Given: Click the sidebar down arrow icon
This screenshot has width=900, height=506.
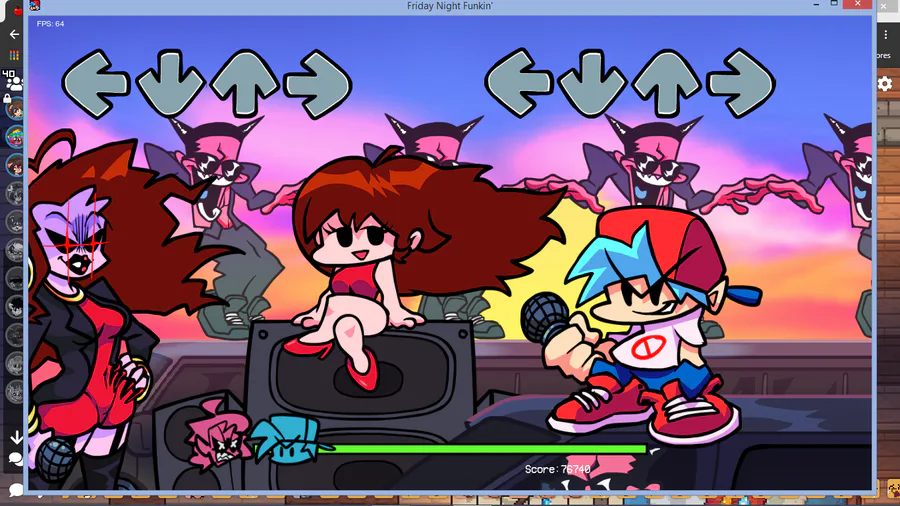Looking at the screenshot, I should click(16, 438).
